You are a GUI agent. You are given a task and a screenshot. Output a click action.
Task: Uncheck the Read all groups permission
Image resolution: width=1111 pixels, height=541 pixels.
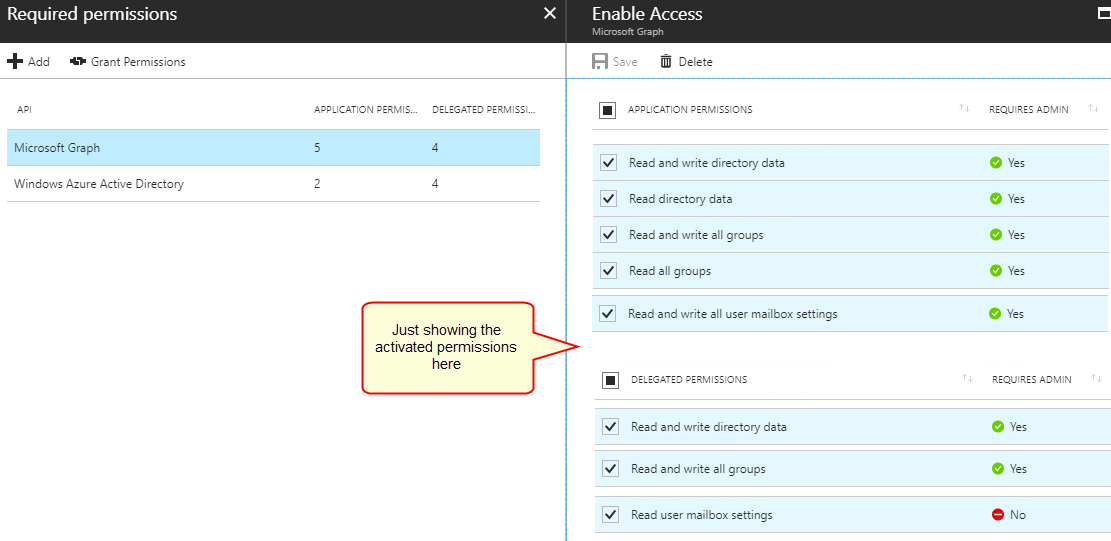pos(609,271)
